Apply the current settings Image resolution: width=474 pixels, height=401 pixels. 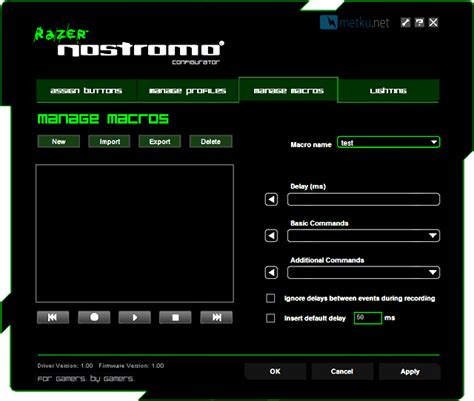410,371
